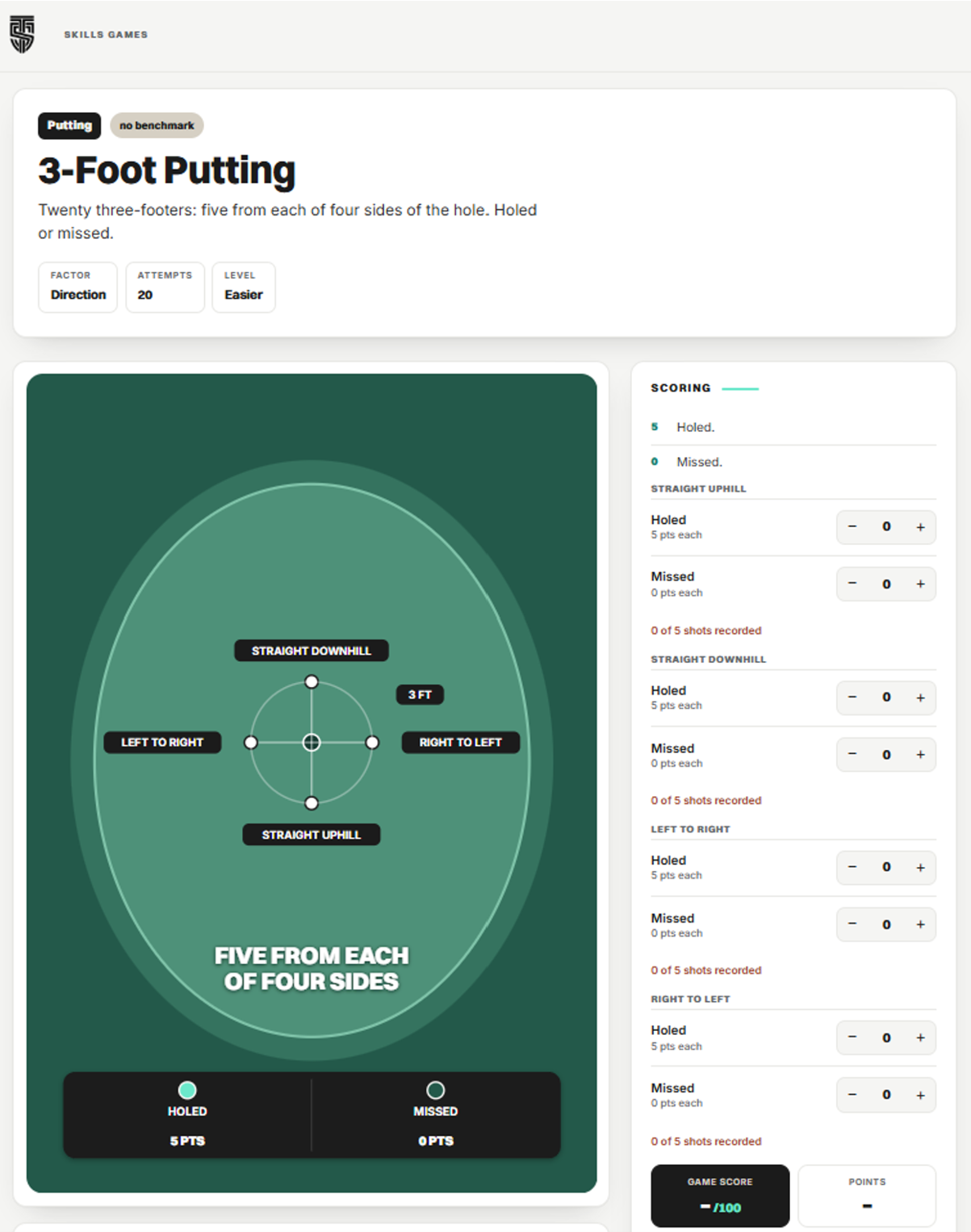Select the Putting category tag
971x1232 pixels.
click(x=69, y=125)
